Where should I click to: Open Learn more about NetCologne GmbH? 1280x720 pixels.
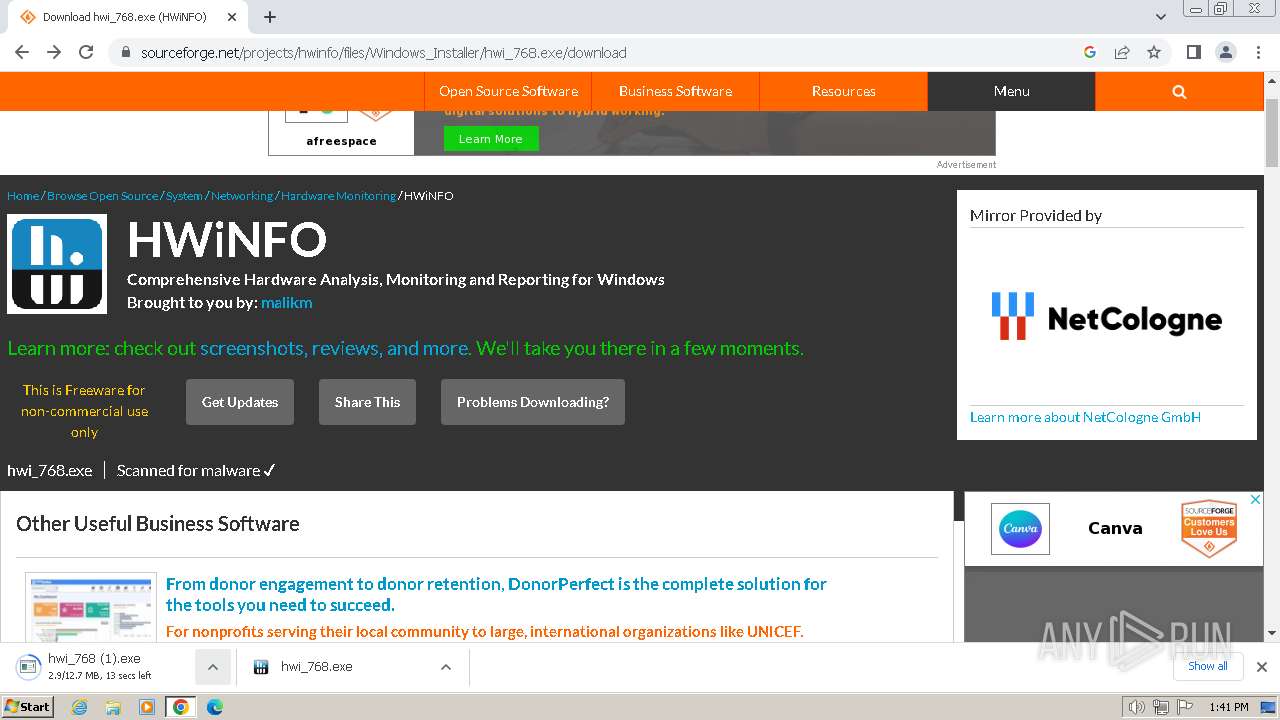pyautogui.click(x=1085, y=417)
